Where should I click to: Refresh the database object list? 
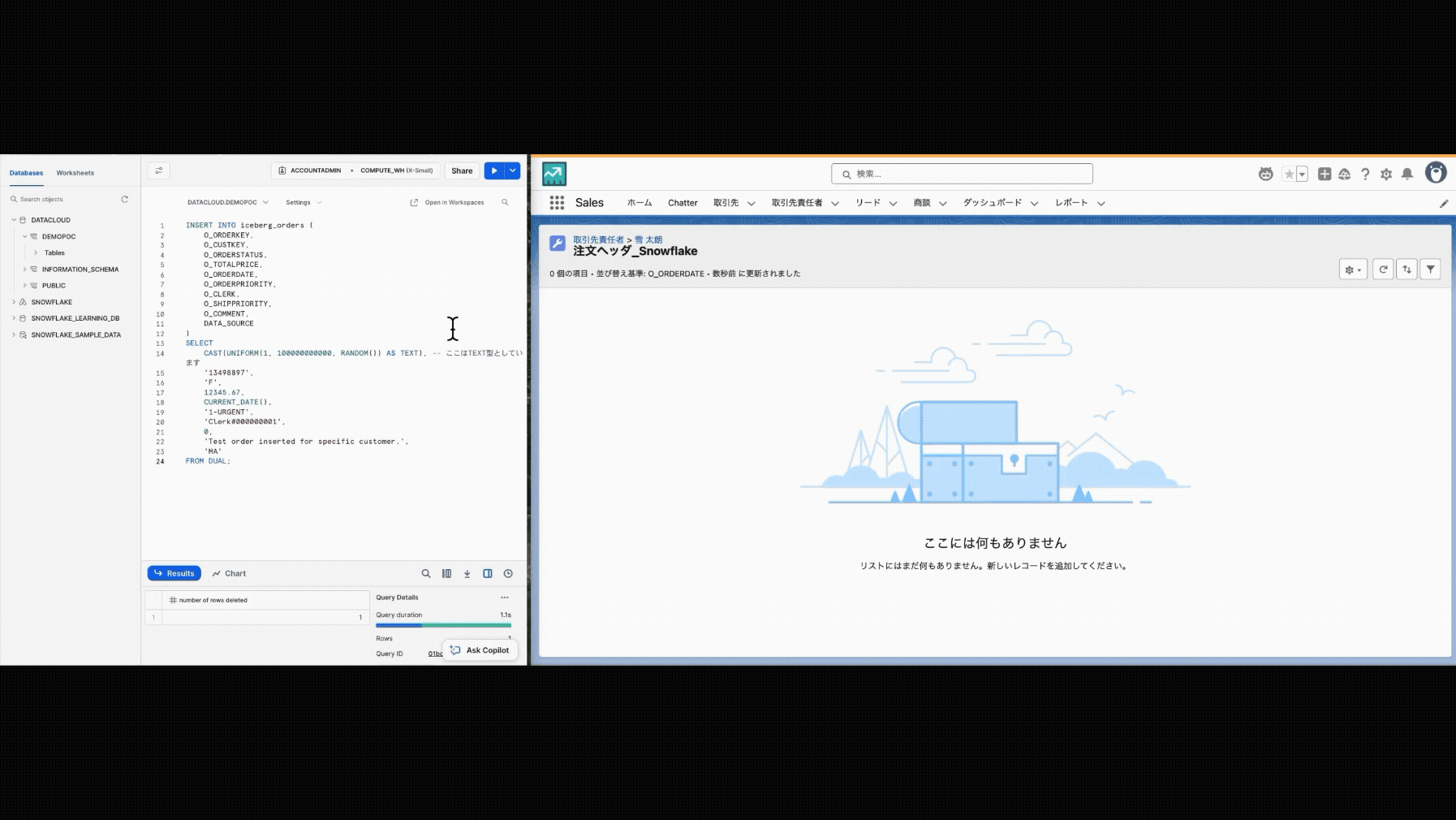pos(125,199)
